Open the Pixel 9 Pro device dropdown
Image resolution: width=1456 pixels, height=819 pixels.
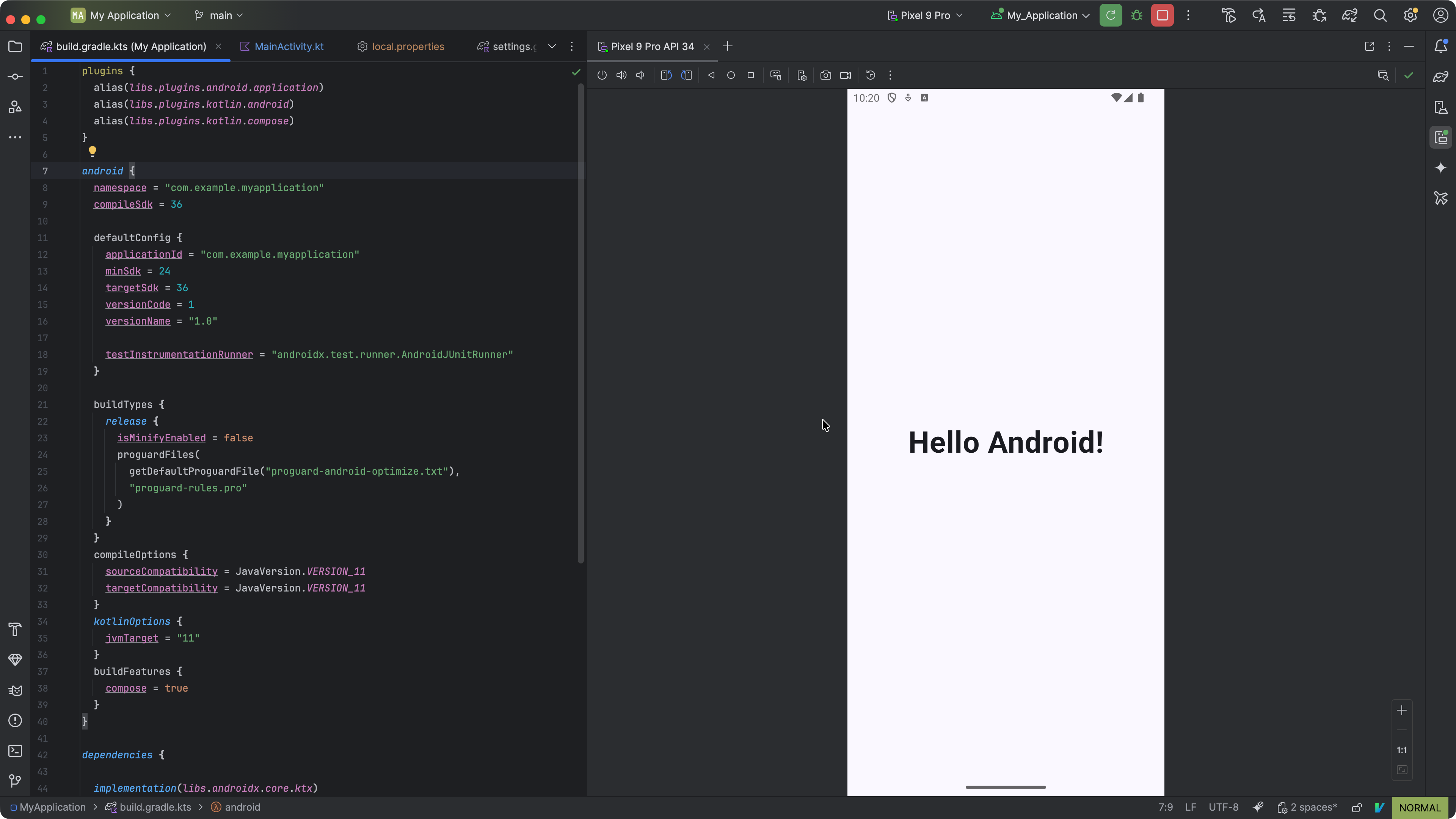925,15
